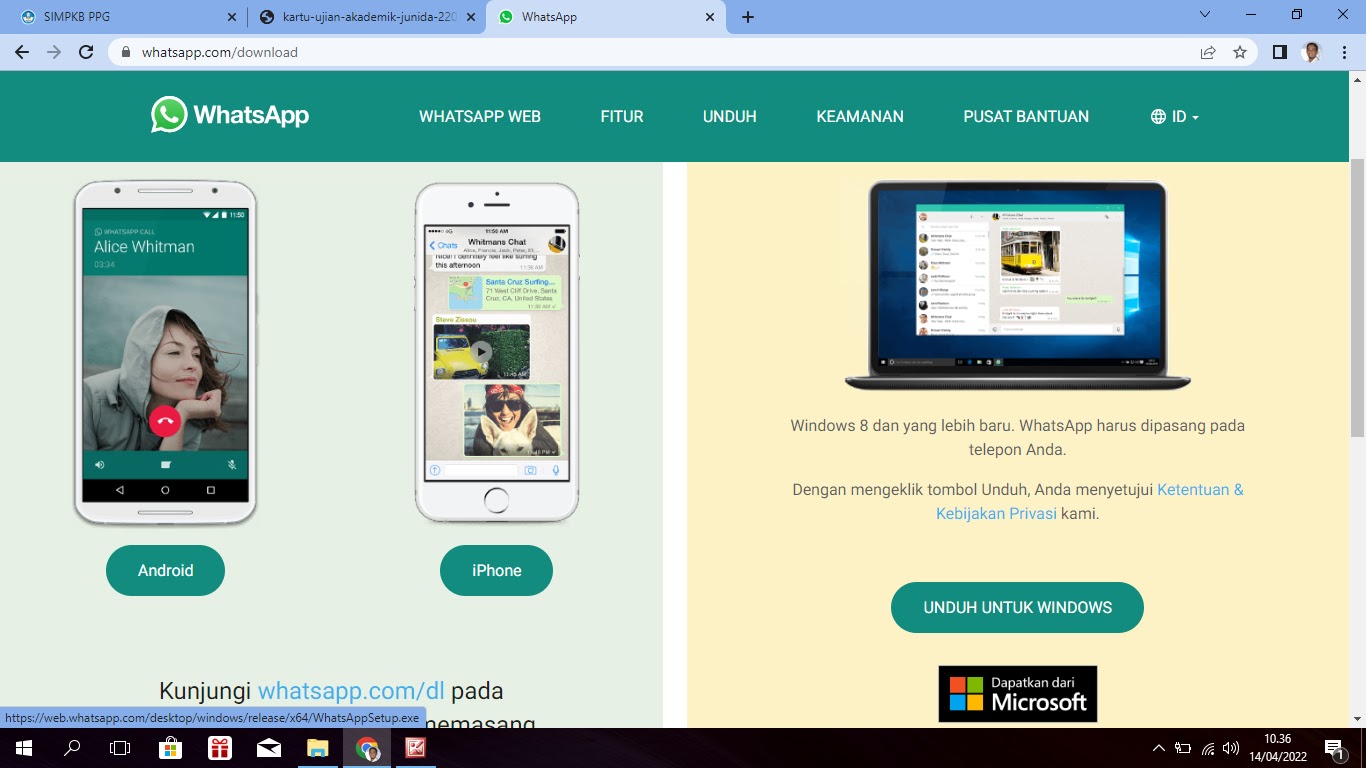1366x768 pixels.
Task: Open red gift app on taskbar
Action: (x=220, y=748)
